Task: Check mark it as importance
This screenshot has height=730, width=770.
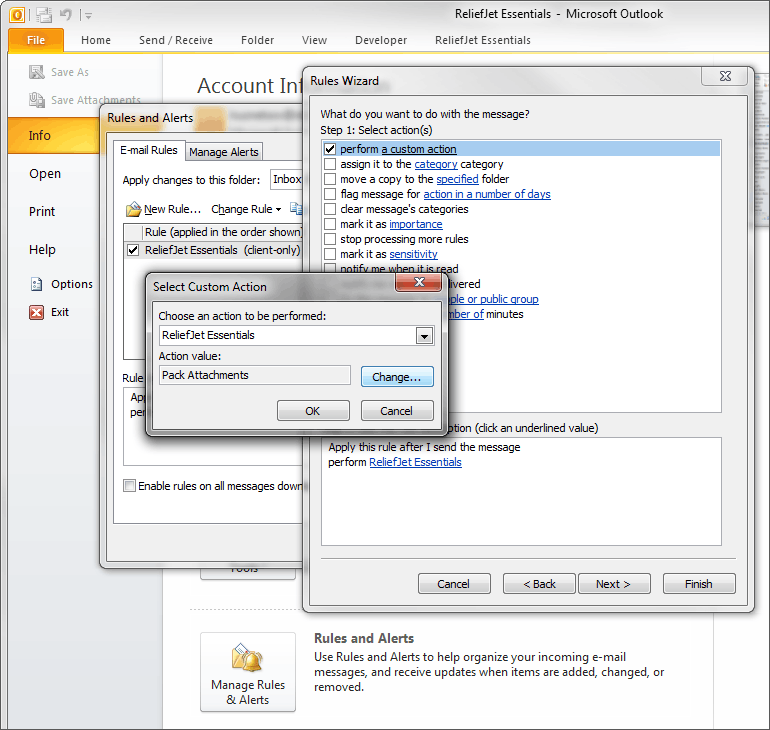Action: click(x=330, y=224)
